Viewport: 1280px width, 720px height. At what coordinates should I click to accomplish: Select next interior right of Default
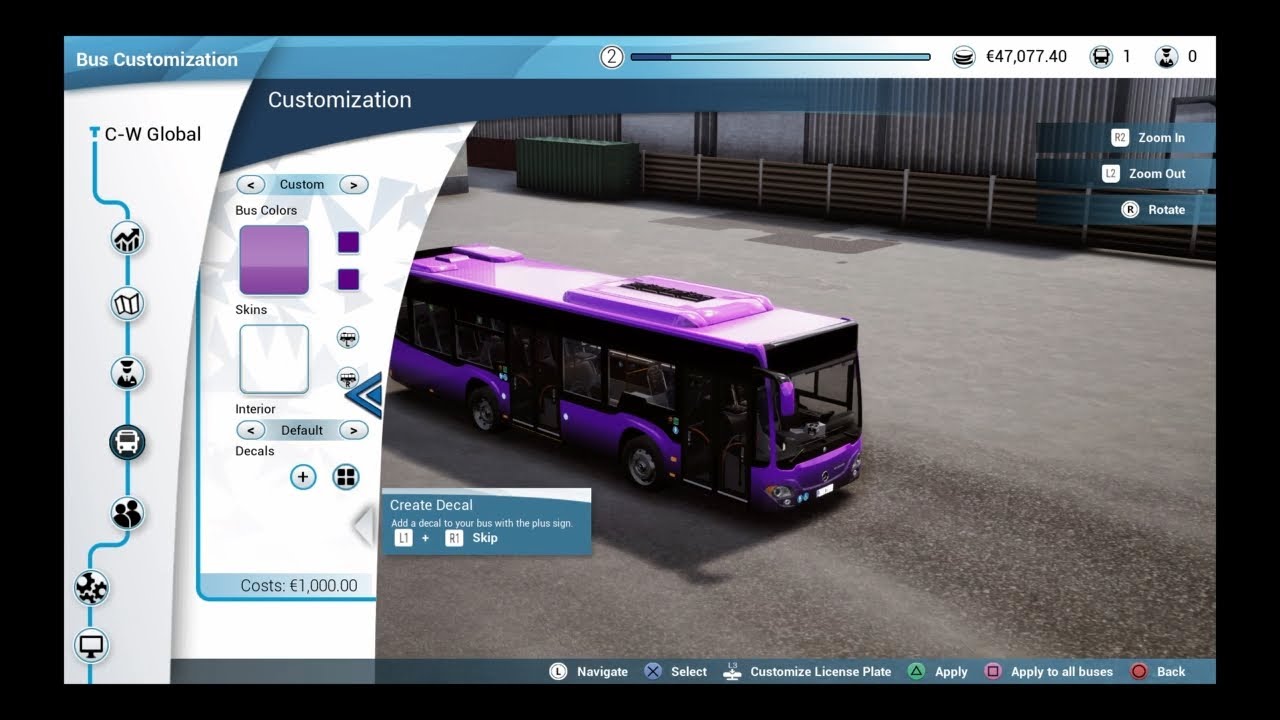tap(354, 430)
